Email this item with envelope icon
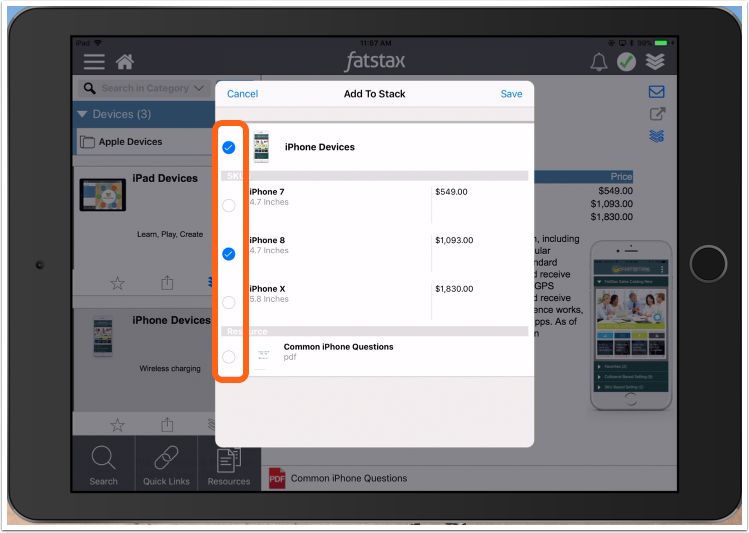The image size is (749, 533). coord(657,91)
